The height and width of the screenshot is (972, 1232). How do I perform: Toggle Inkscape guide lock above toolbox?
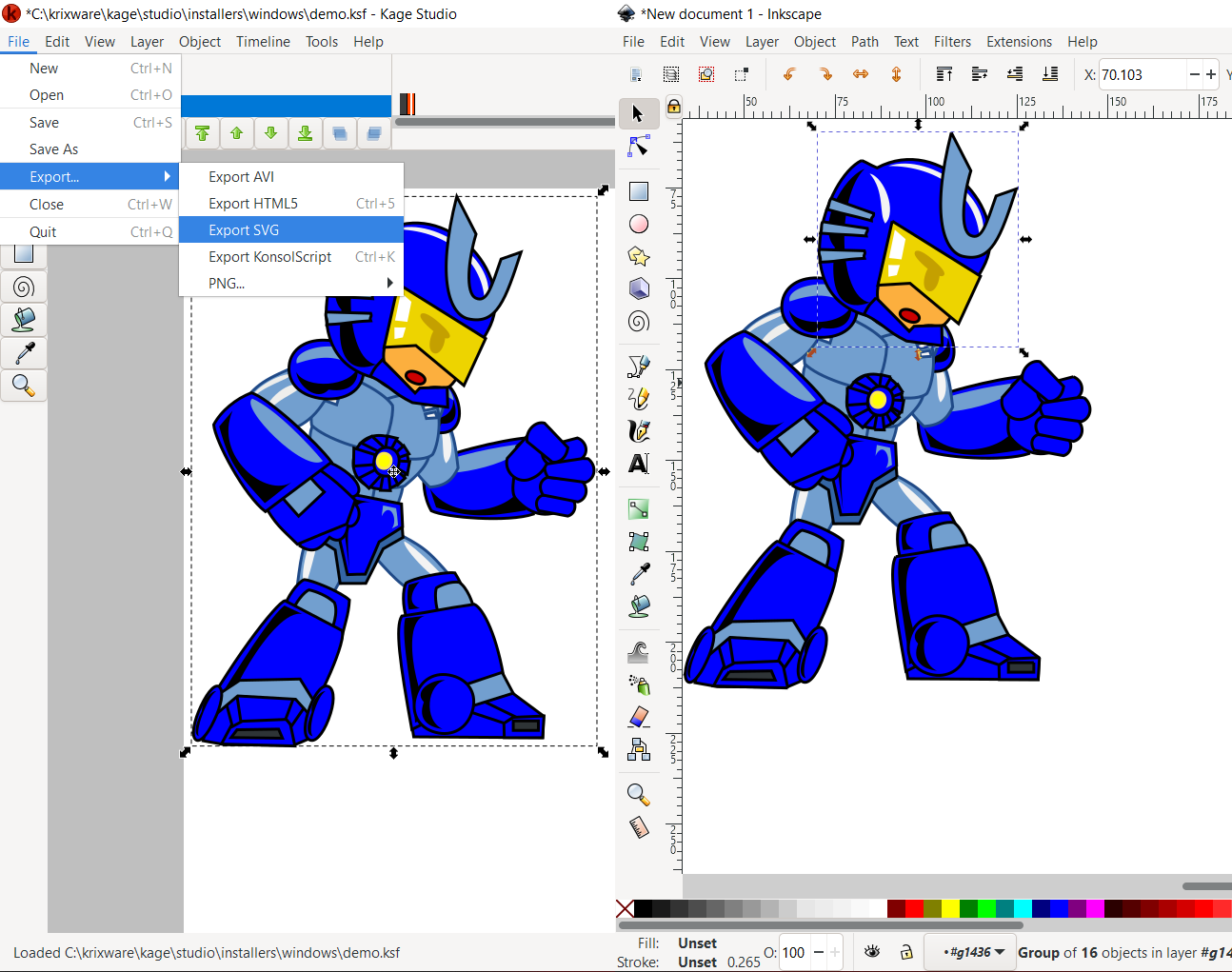click(673, 107)
